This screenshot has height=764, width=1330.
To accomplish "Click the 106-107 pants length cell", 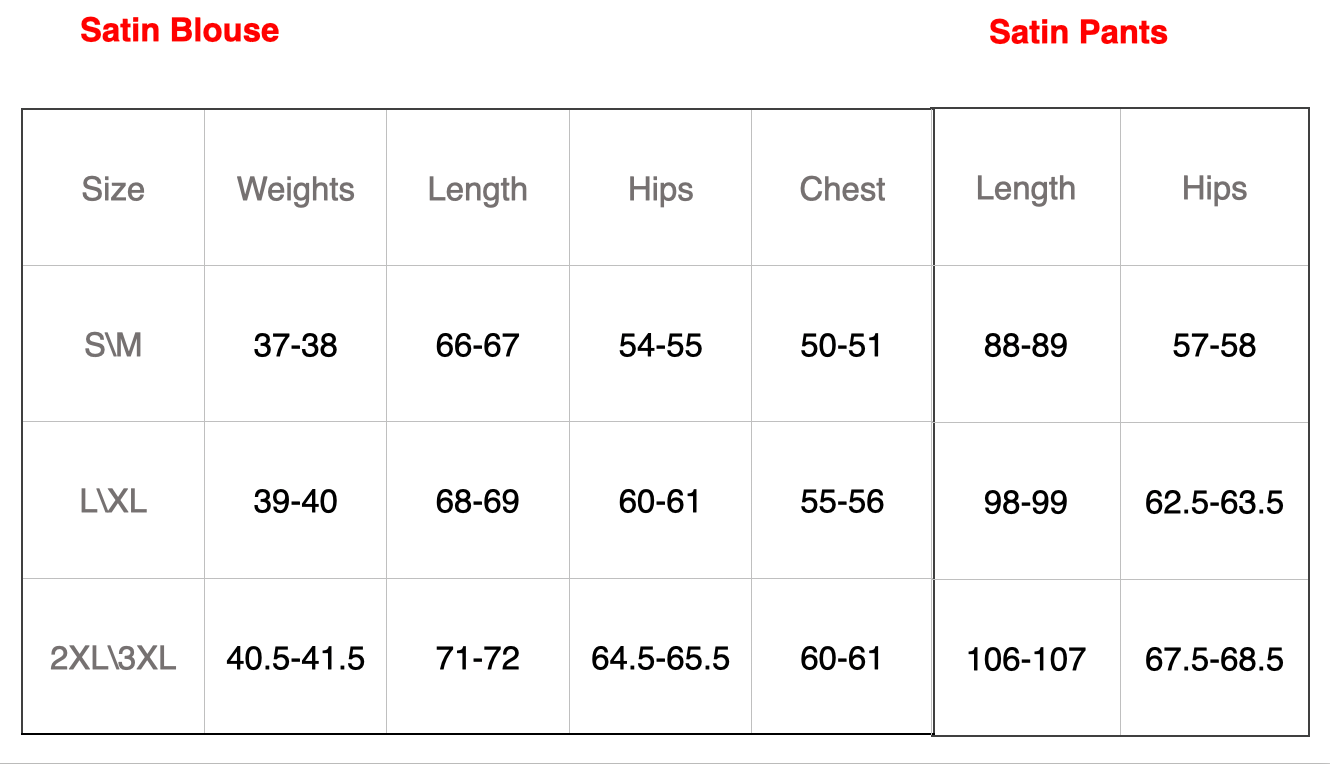I will [x=1026, y=659].
